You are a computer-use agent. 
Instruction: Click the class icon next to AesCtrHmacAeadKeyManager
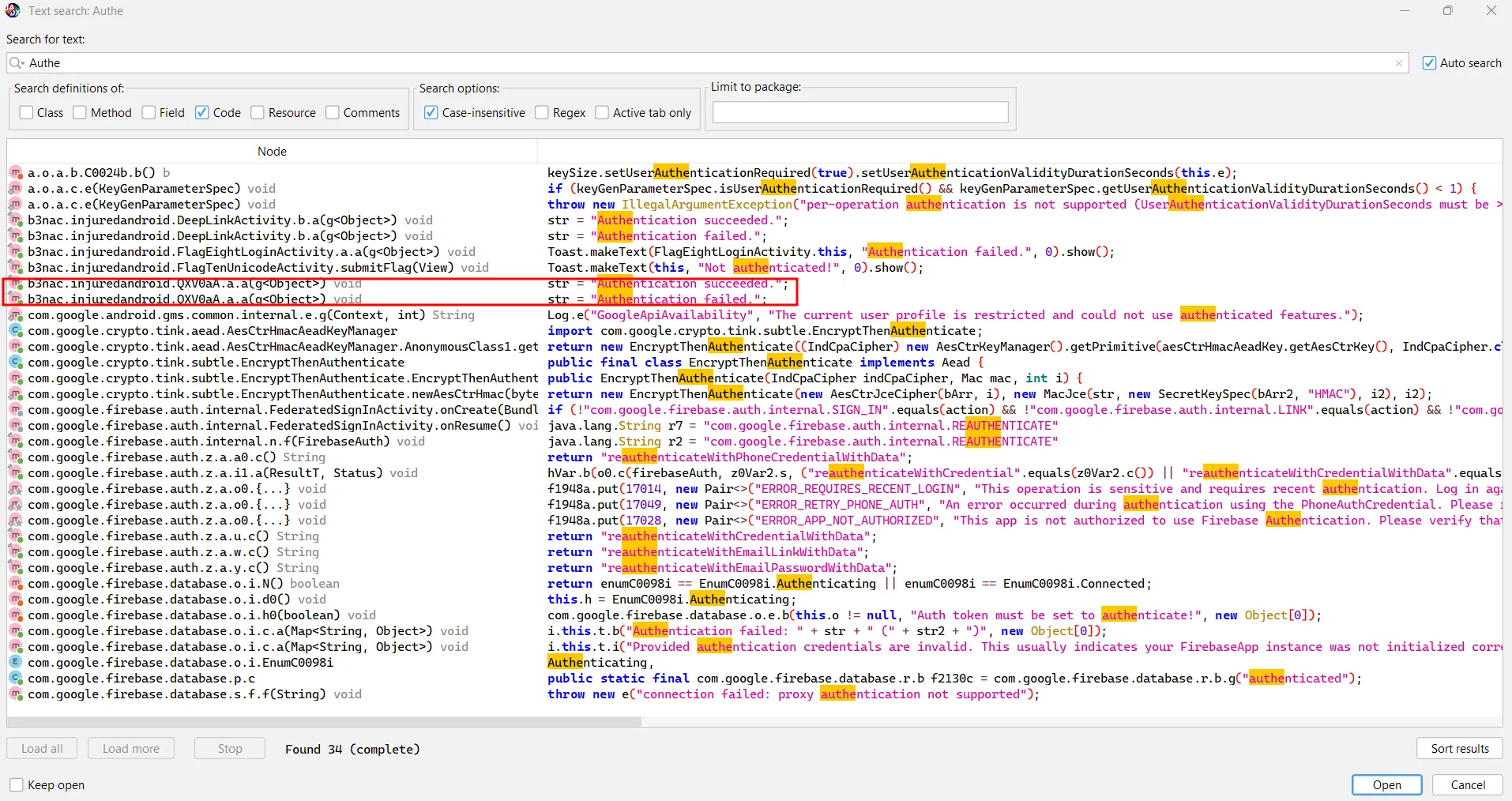pos(16,331)
